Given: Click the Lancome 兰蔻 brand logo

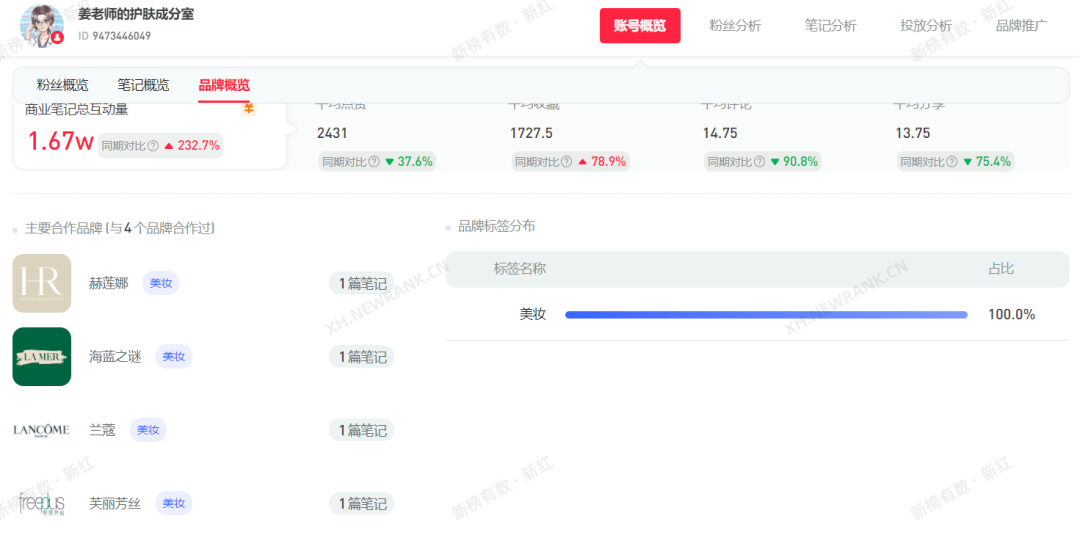Looking at the screenshot, I should tap(42, 430).
